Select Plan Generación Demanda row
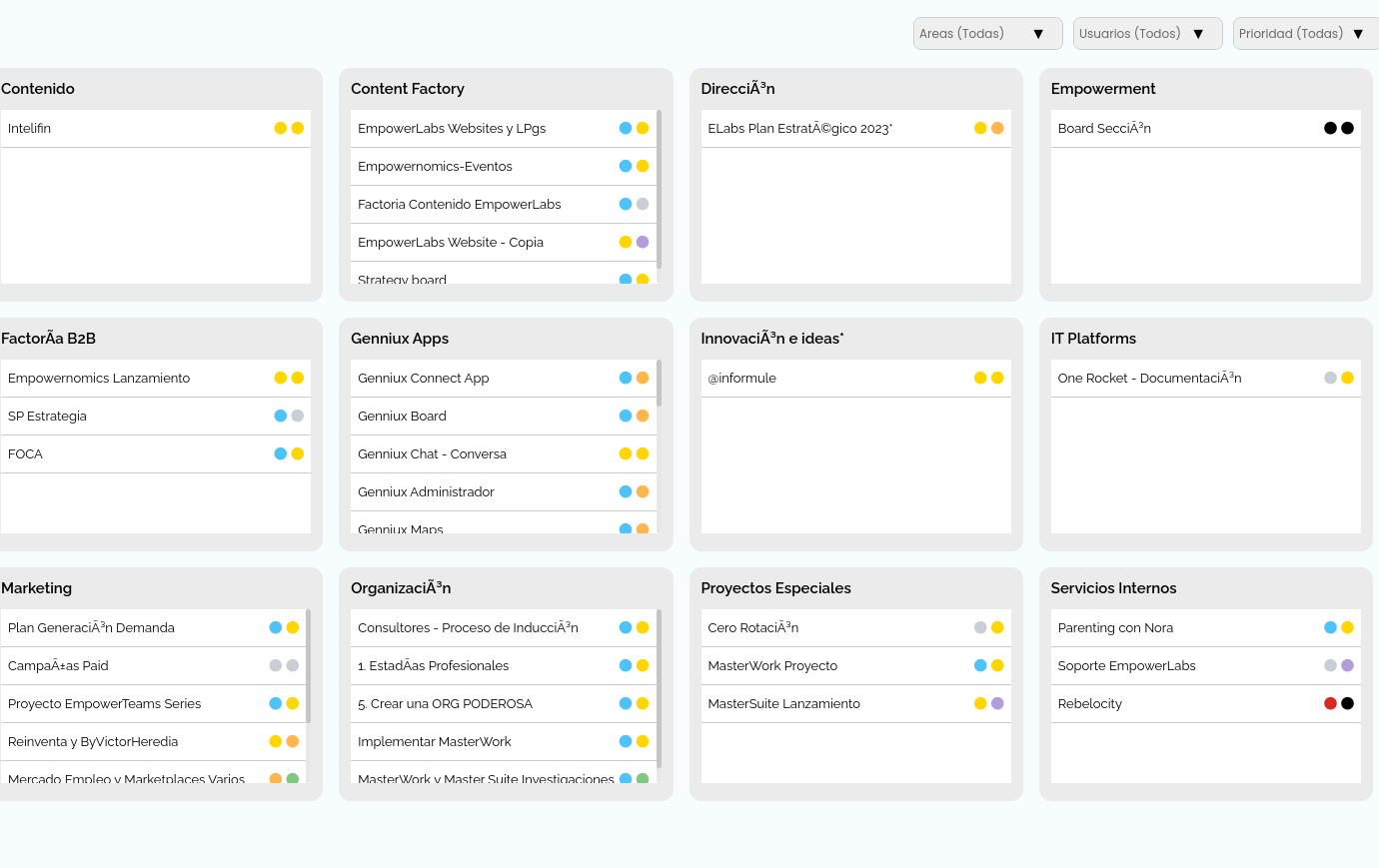Screen dimensions: 1379x868 pos(153,627)
